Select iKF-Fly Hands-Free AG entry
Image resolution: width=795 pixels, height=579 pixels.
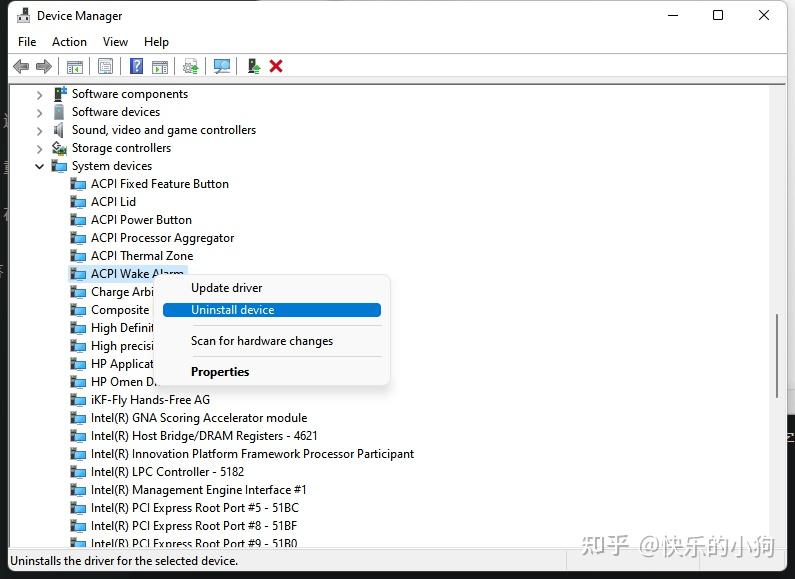click(150, 400)
